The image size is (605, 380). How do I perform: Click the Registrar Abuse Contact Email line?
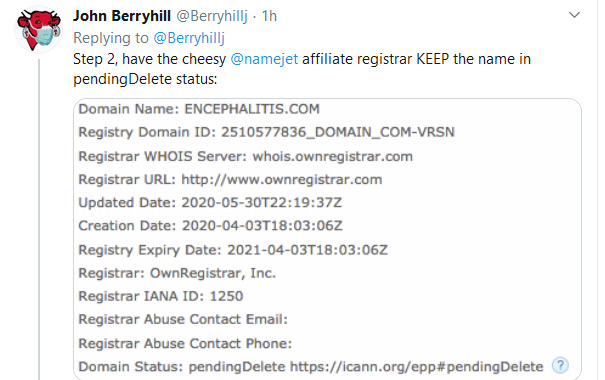pos(183,319)
